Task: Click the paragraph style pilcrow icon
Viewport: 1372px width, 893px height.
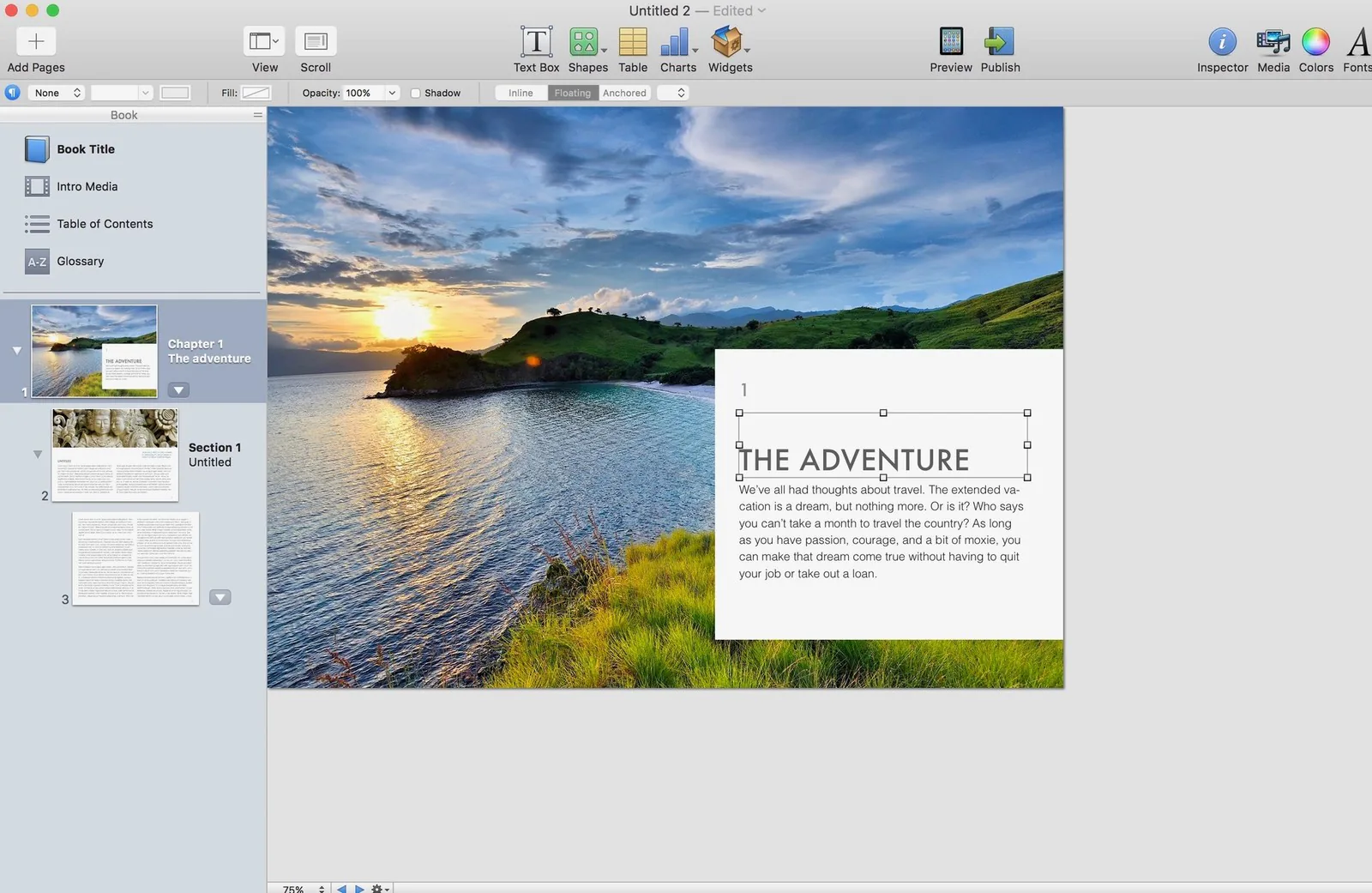Action: (x=12, y=93)
